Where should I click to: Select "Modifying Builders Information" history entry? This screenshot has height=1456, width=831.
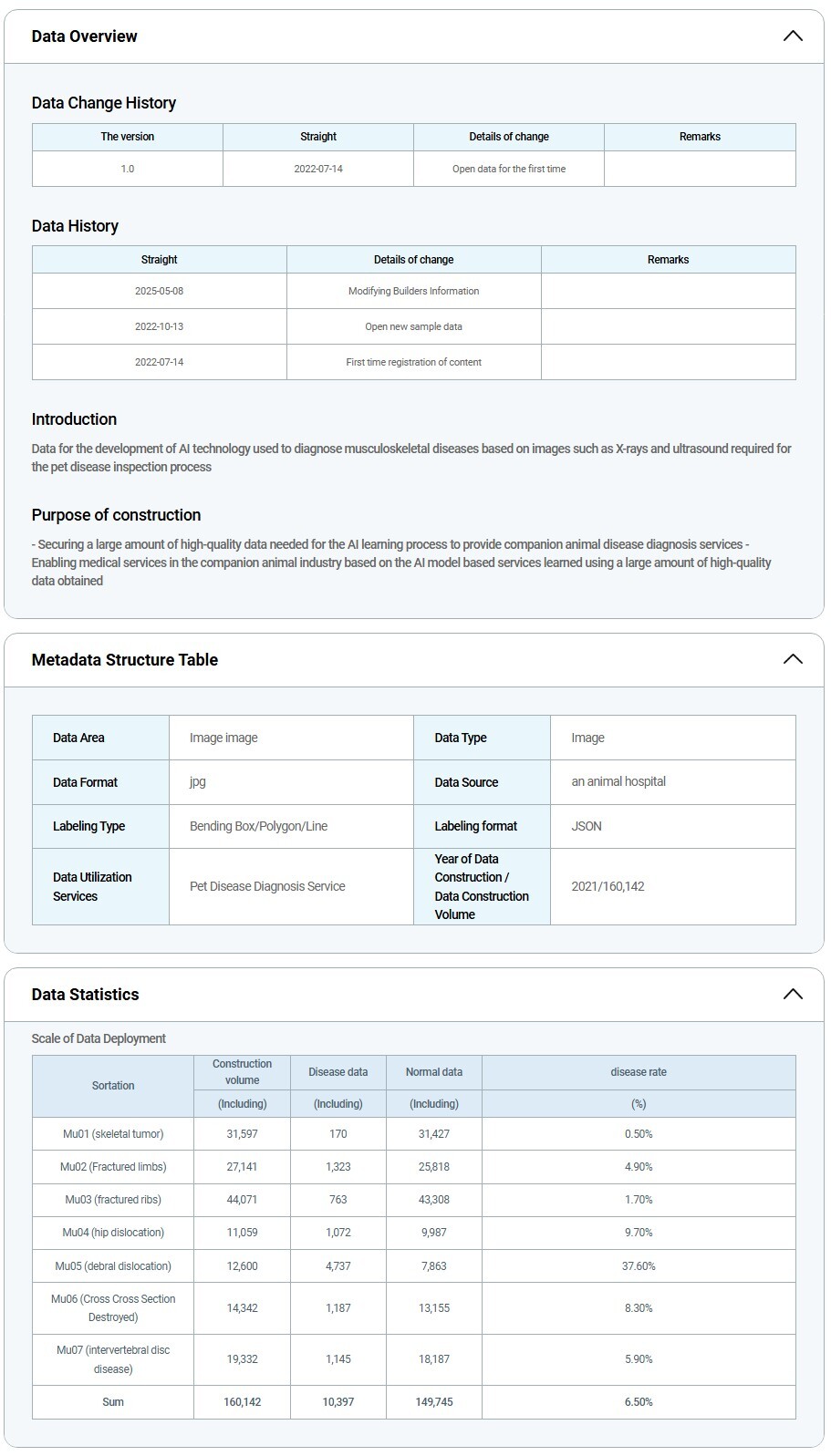coord(413,291)
